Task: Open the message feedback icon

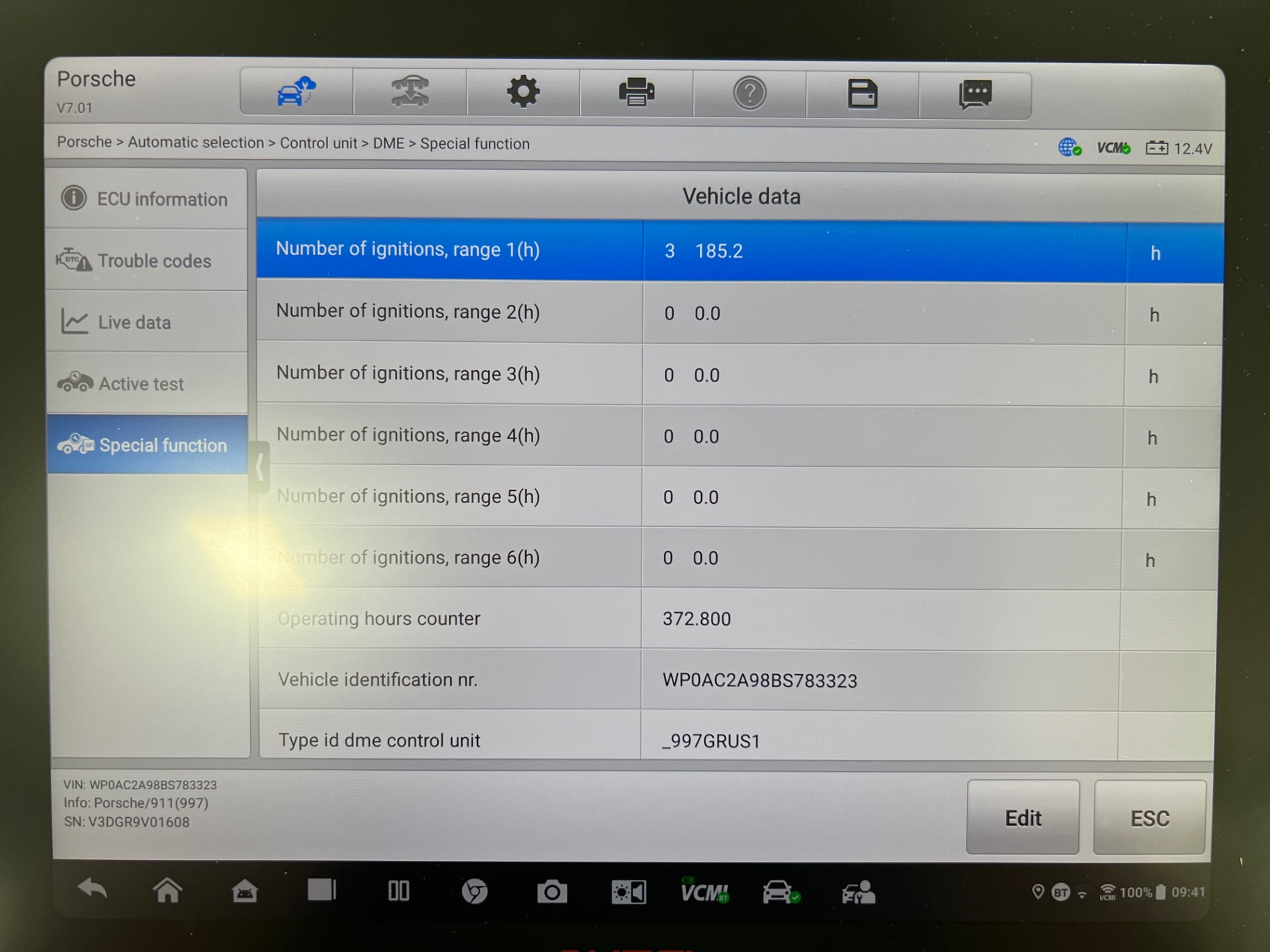Action: coord(975,95)
